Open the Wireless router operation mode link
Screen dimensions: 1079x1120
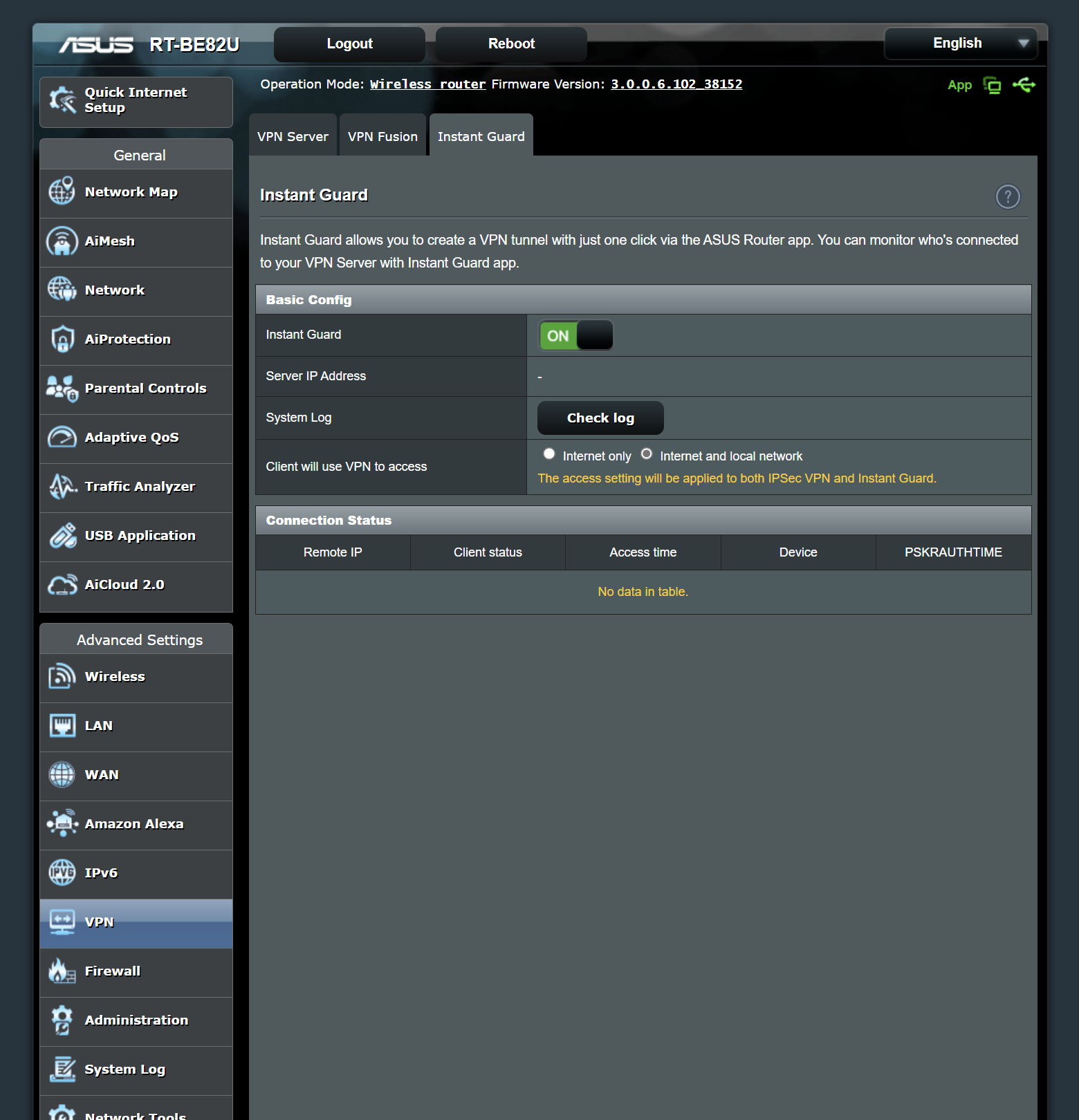coord(427,84)
